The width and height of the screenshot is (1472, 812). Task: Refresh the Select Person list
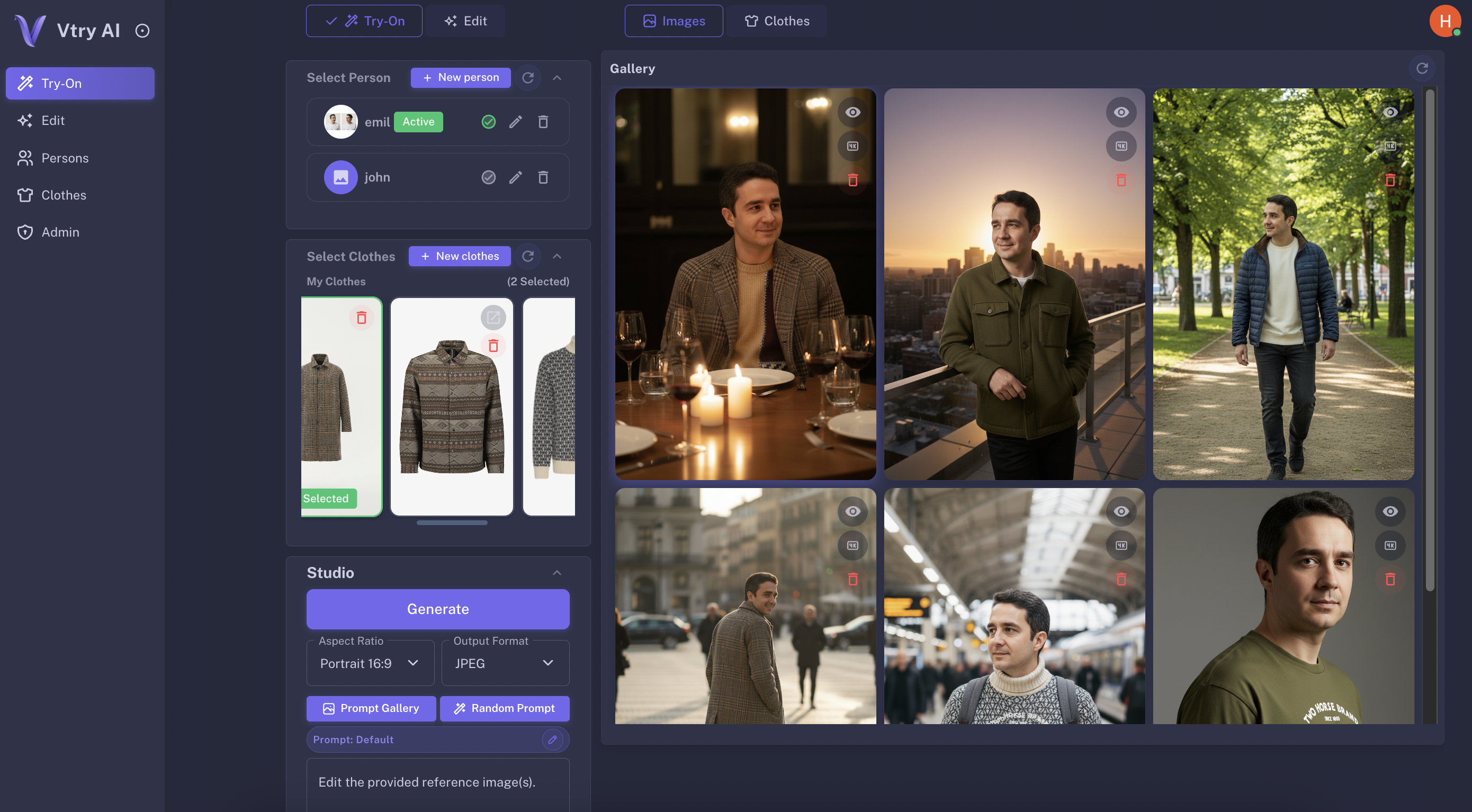(x=528, y=78)
